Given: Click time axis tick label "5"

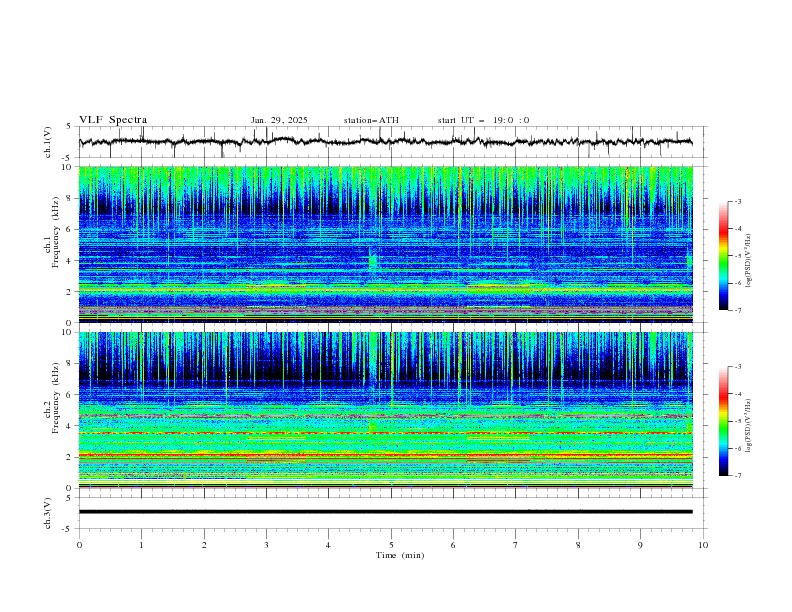Looking at the screenshot, I should (391, 545).
